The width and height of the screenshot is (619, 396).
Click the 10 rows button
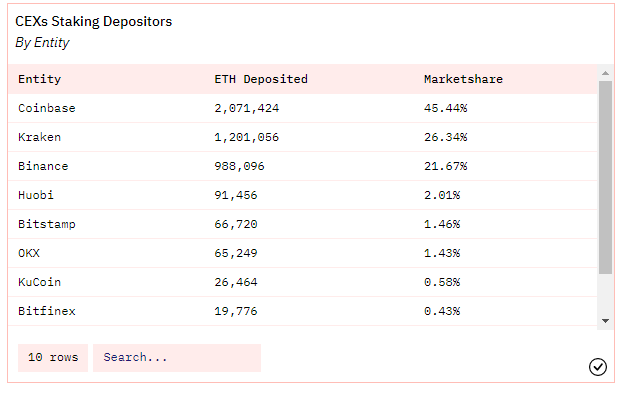click(x=53, y=358)
